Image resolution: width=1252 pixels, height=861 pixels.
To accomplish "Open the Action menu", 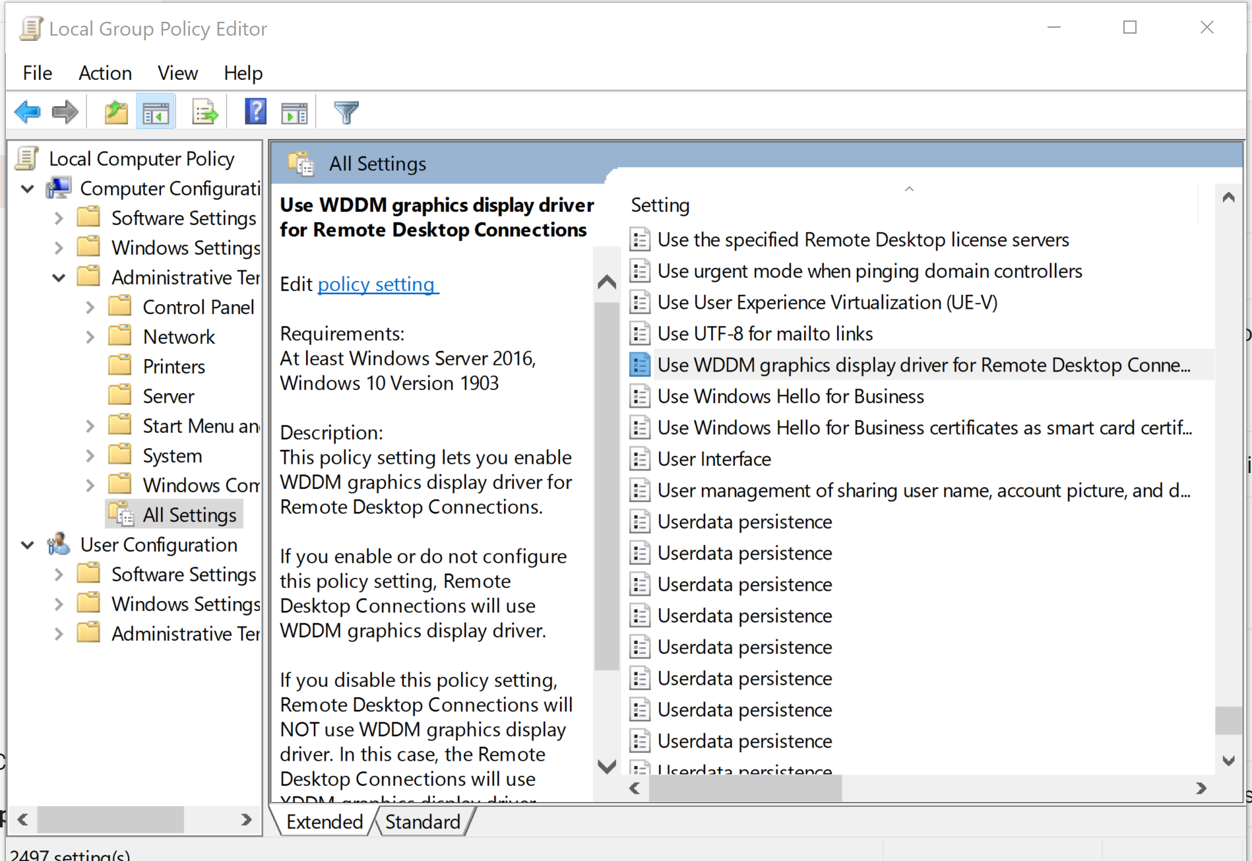I will pyautogui.click(x=105, y=73).
